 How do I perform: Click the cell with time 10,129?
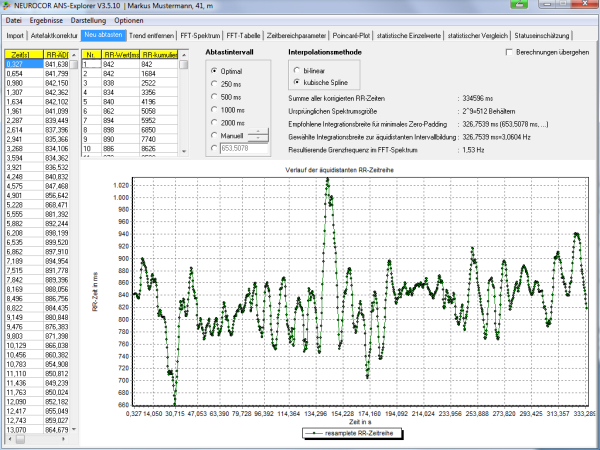click(x=24, y=346)
